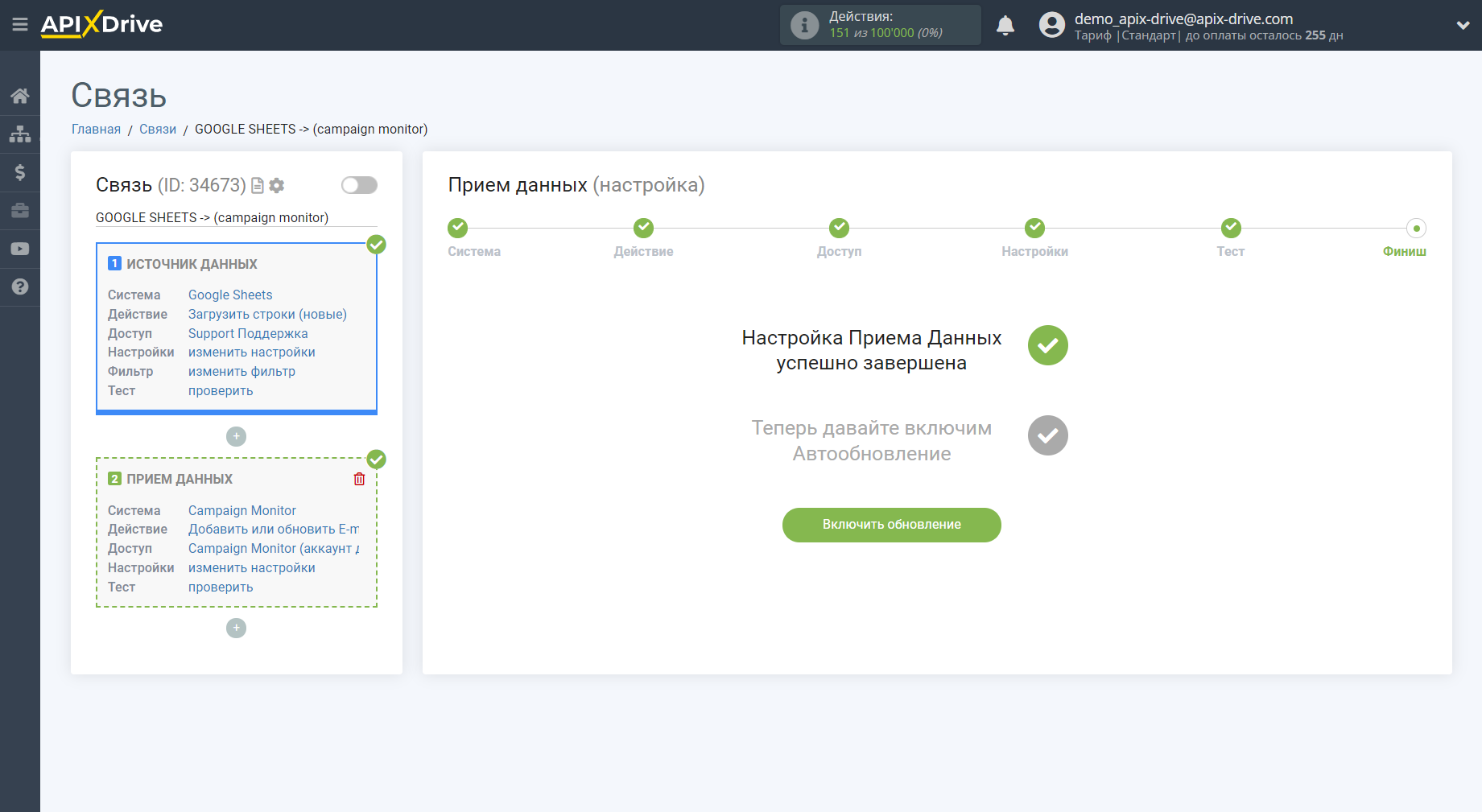Open the connections sitemap sidebar icon
Screen dimensions: 1482x812
(x=20, y=134)
